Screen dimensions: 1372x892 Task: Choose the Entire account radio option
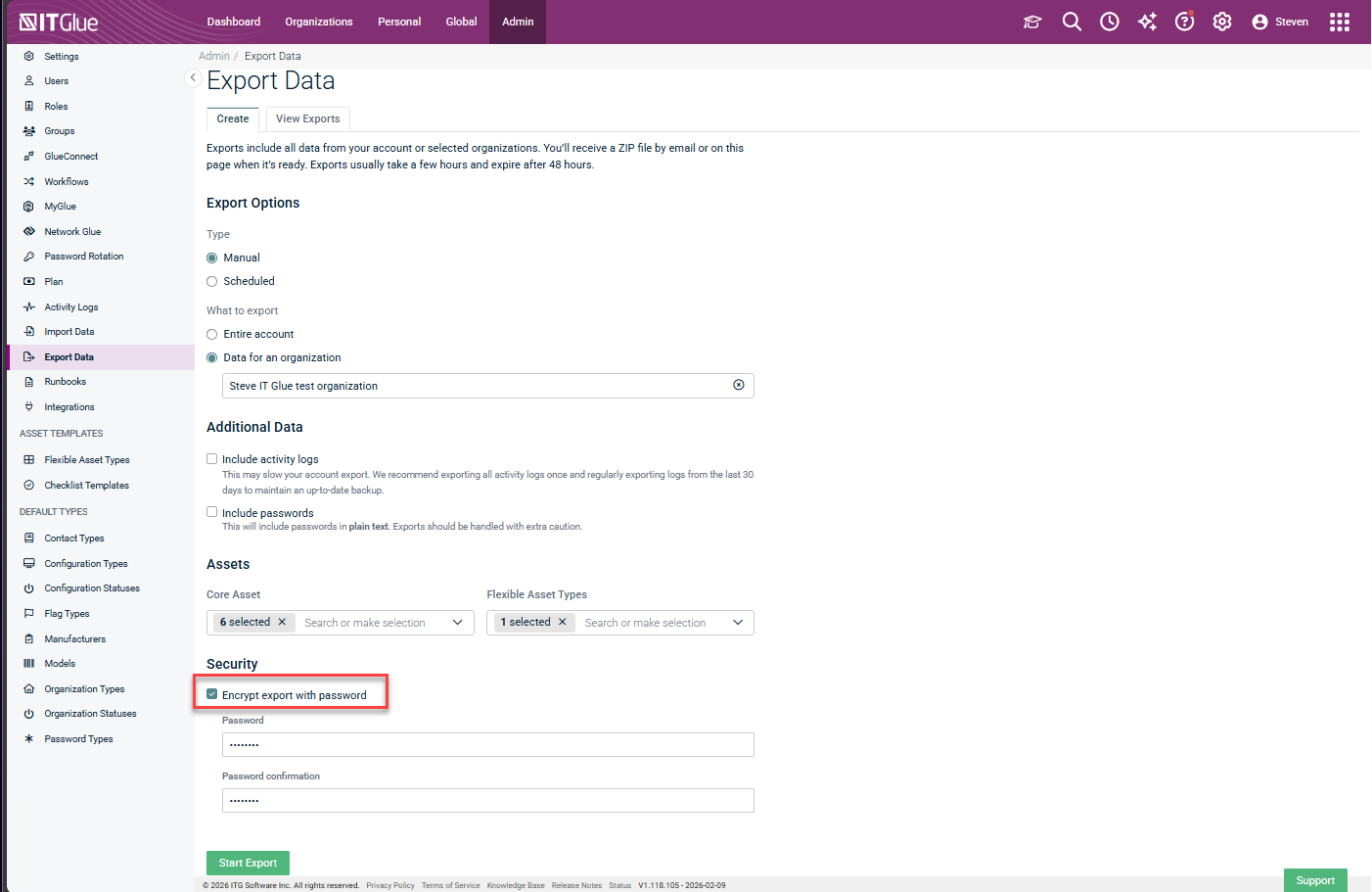pos(212,335)
